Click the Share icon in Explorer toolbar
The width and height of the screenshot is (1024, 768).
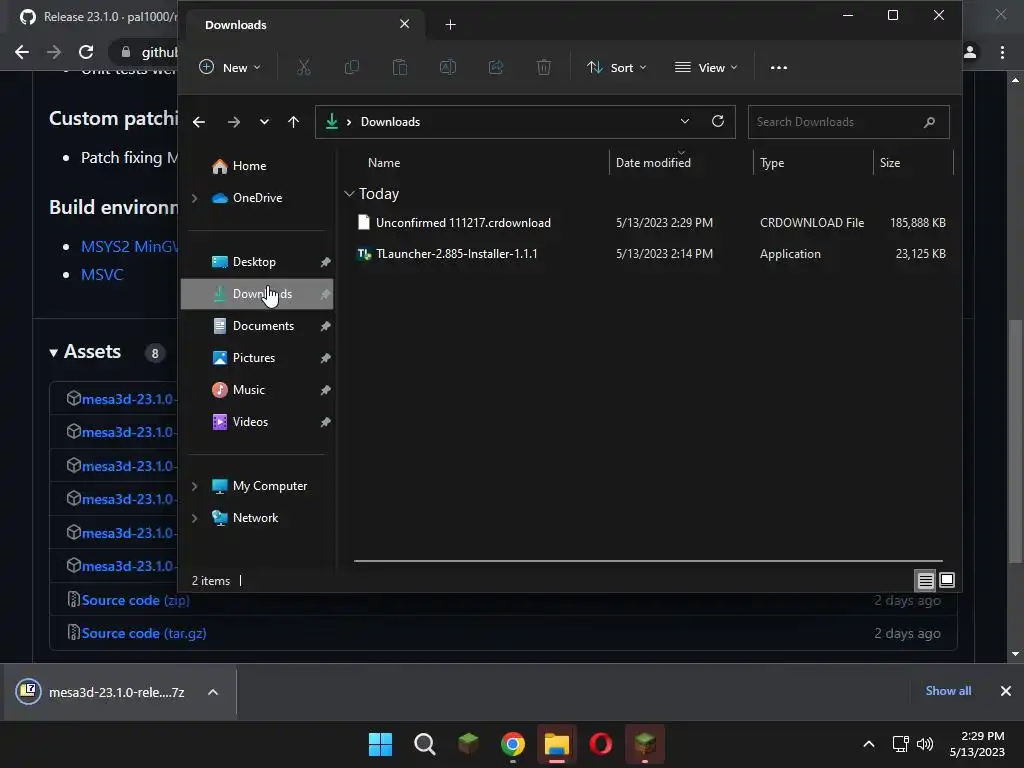pyautogui.click(x=496, y=67)
